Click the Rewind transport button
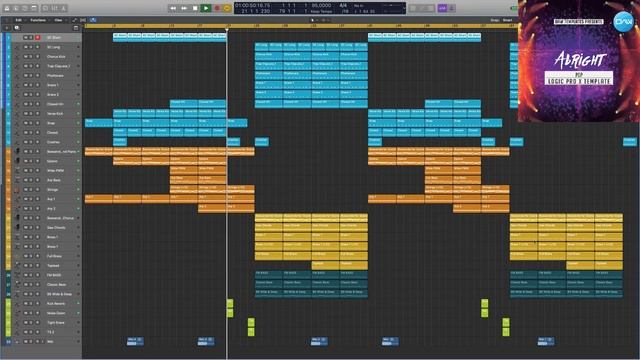Viewport: 640px width, 360px height. [x=173, y=8]
